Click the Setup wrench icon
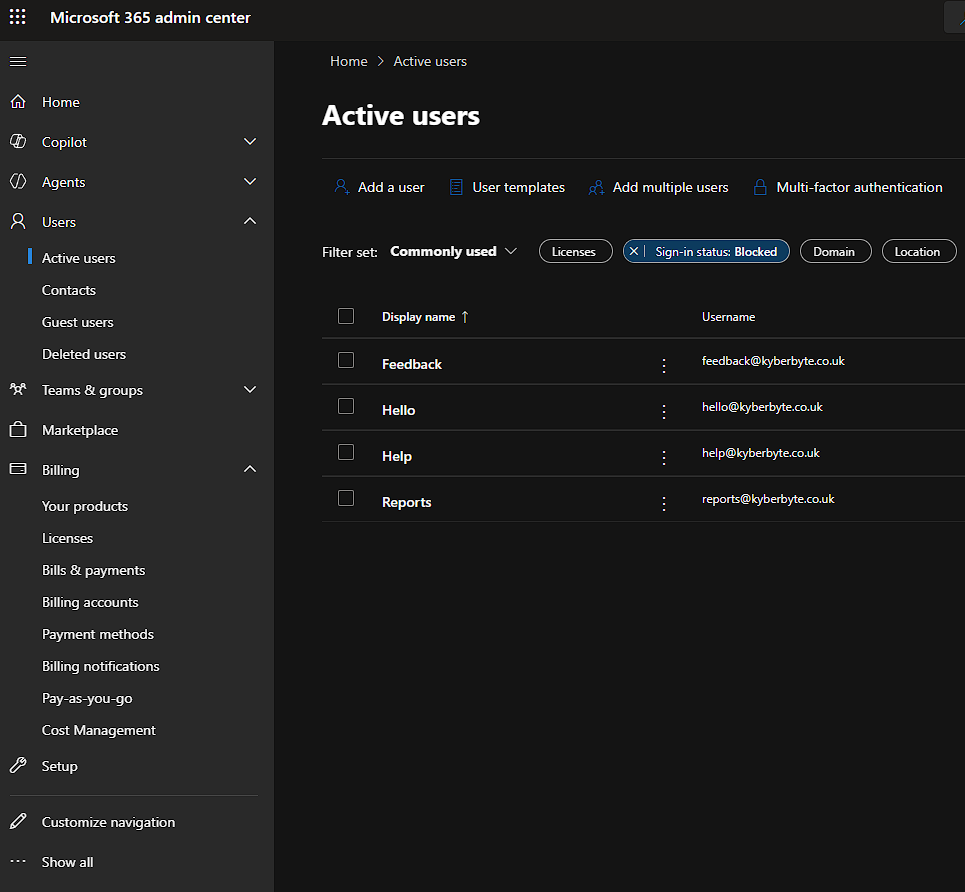The image size is (965, 892). pos(18,765)
